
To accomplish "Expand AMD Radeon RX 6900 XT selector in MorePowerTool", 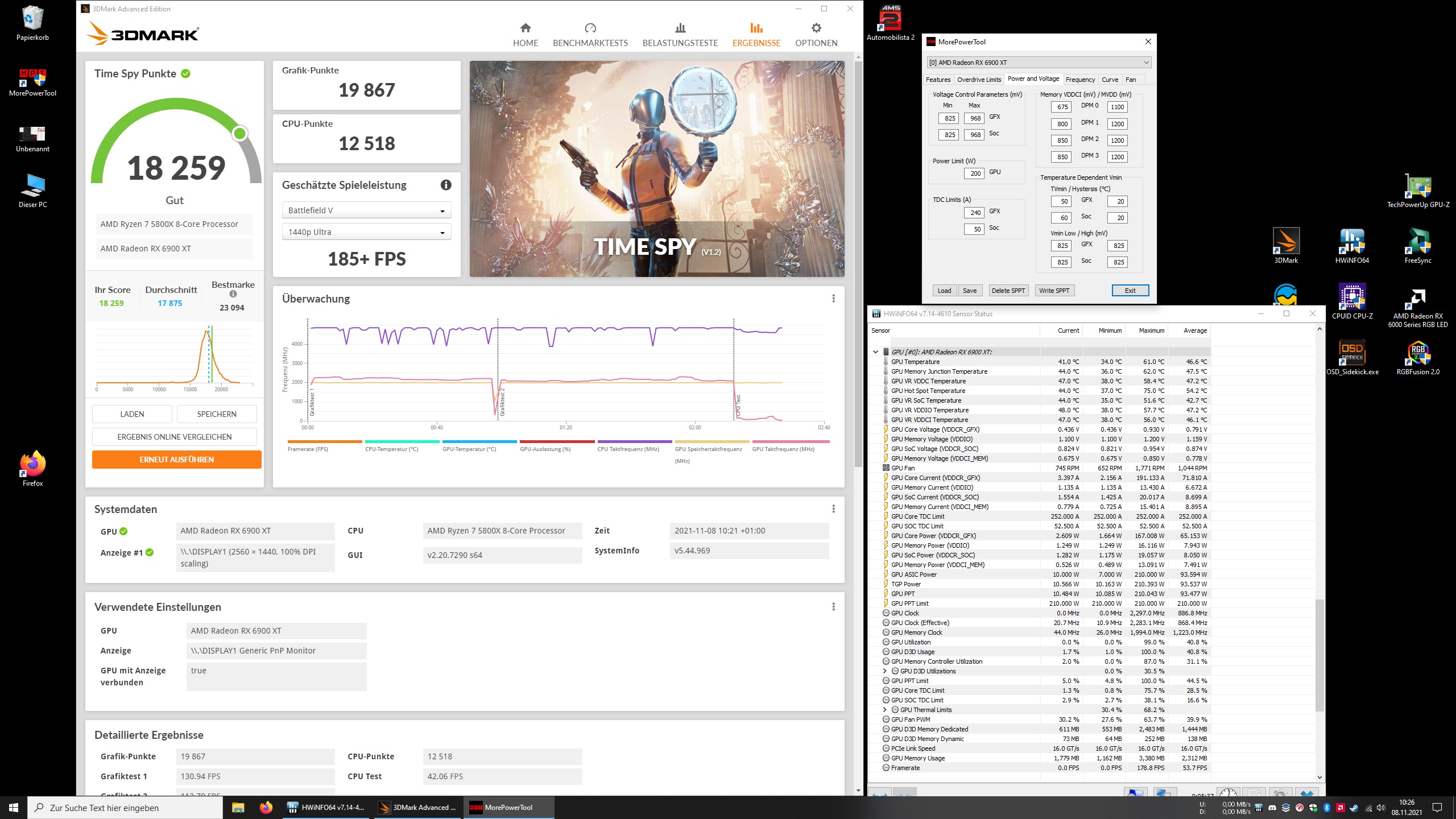I will [1039, 63].
